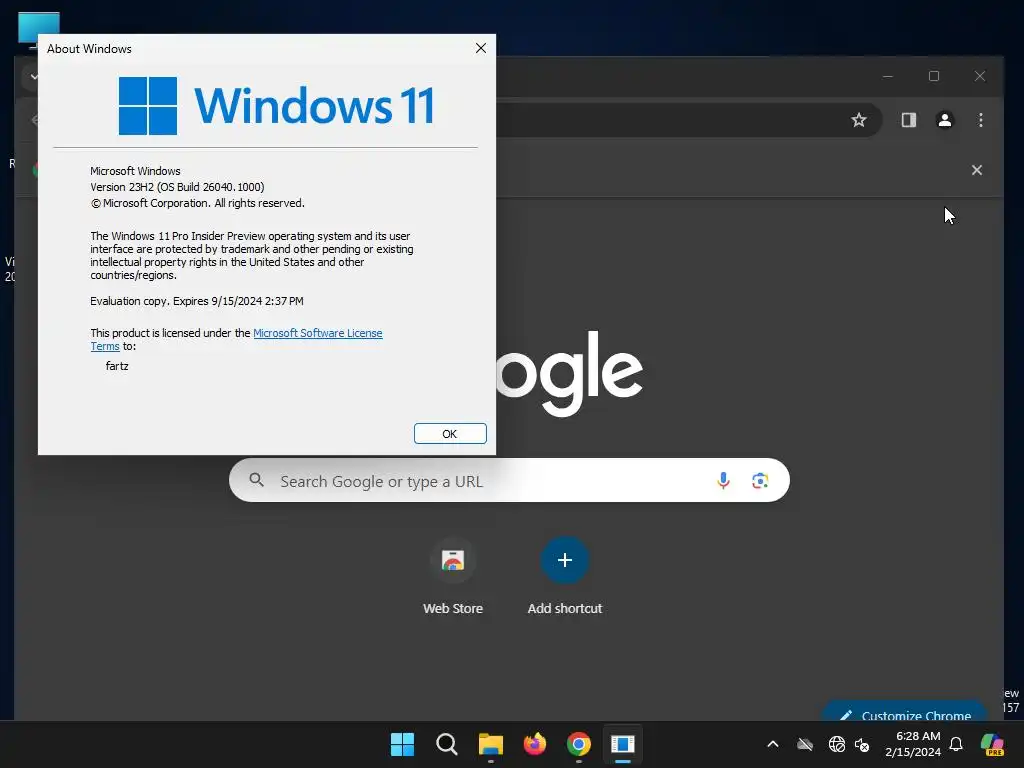Launch Firefox from the taskbar

coord(535,744)
